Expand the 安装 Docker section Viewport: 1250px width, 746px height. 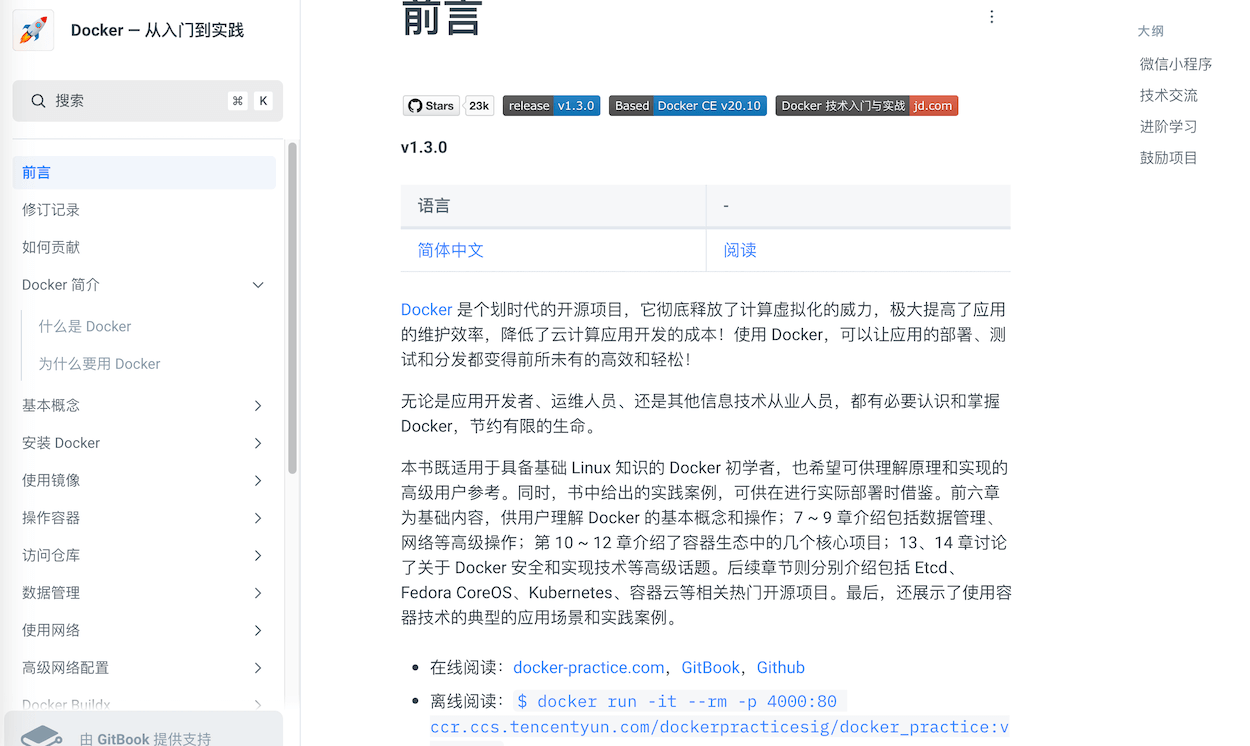pos(257,442)
